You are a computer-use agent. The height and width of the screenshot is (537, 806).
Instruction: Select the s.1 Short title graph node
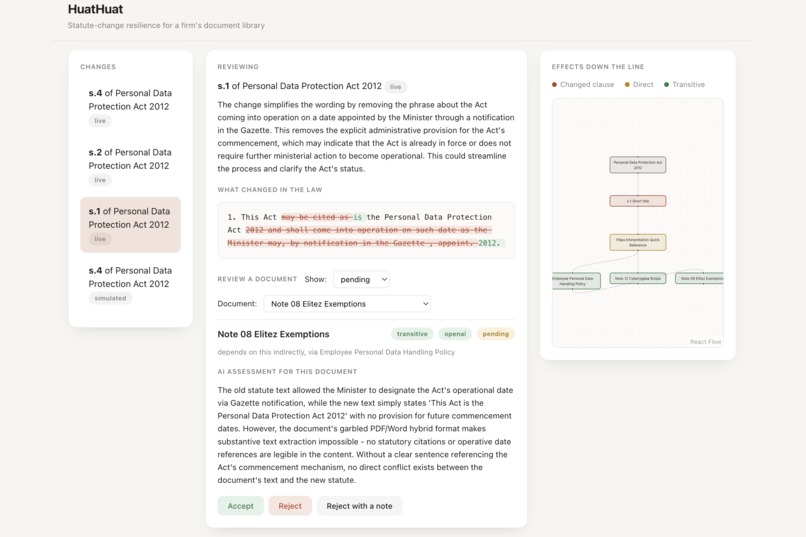638,201
